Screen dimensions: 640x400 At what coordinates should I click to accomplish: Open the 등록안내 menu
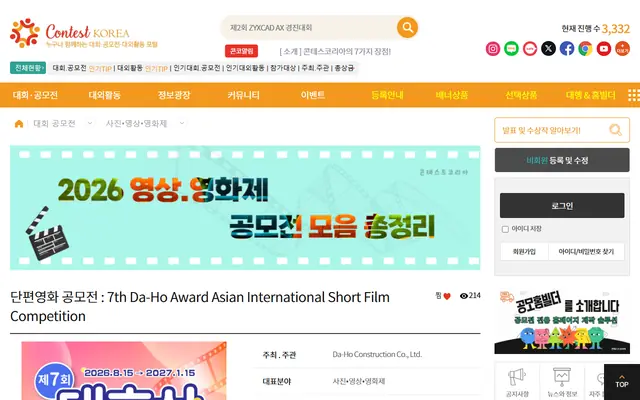(x=387, y=95)
